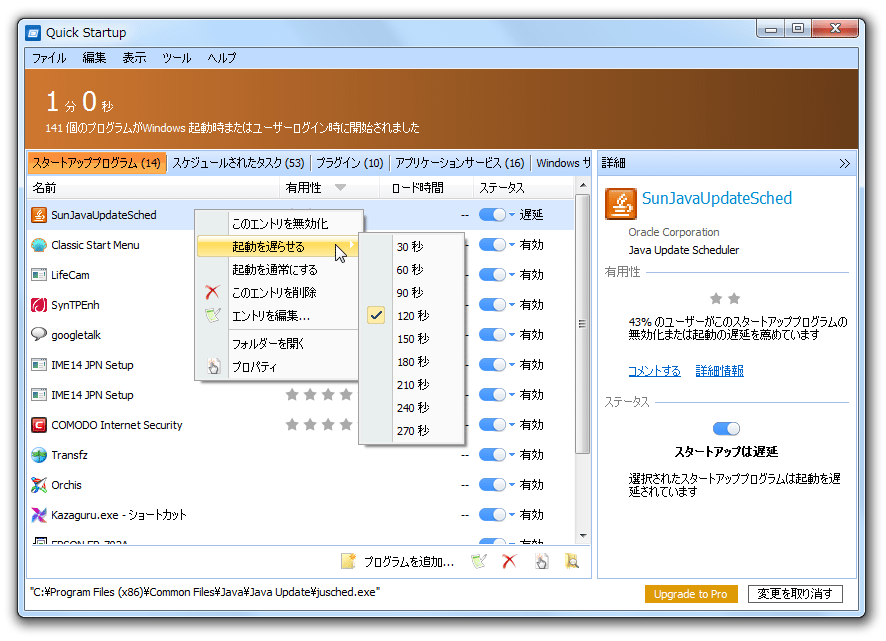Click the large Java icon in details panel
The width and height of the screenshot is (886, 641).
tap(620, 203)
